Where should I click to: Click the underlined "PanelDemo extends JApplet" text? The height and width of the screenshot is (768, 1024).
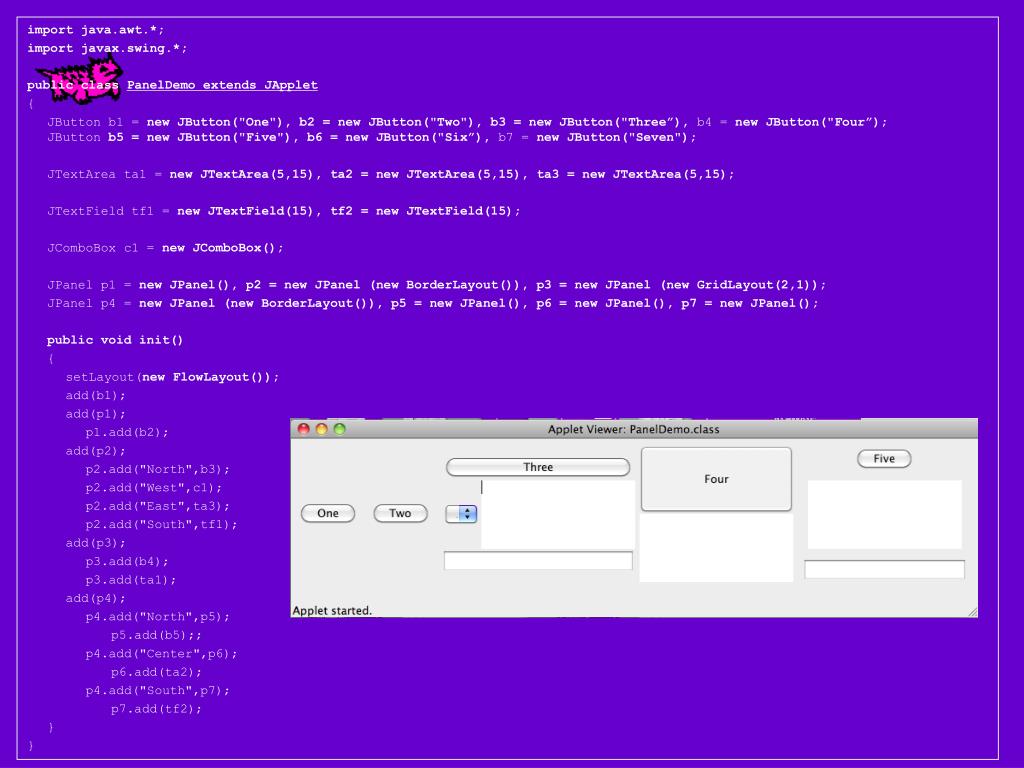coord(222,85)
